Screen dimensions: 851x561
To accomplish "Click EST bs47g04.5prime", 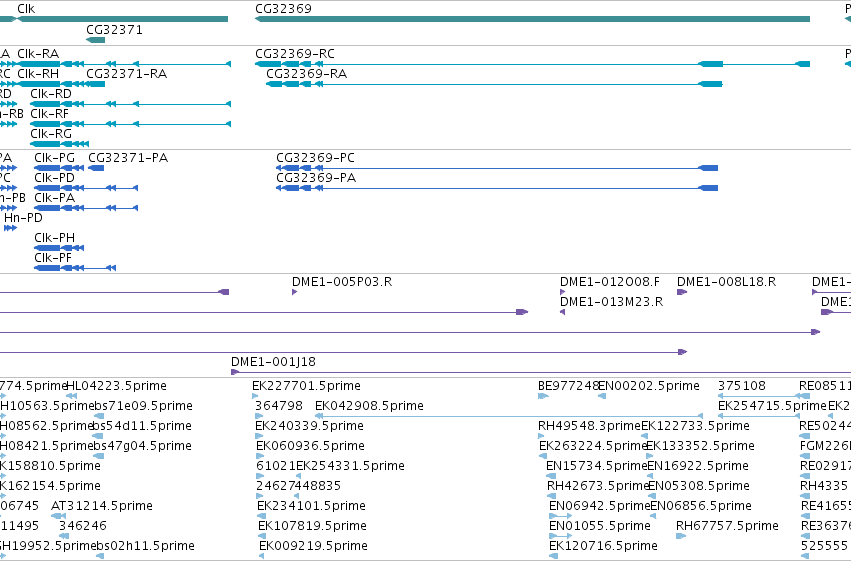I will coord(143,447).
